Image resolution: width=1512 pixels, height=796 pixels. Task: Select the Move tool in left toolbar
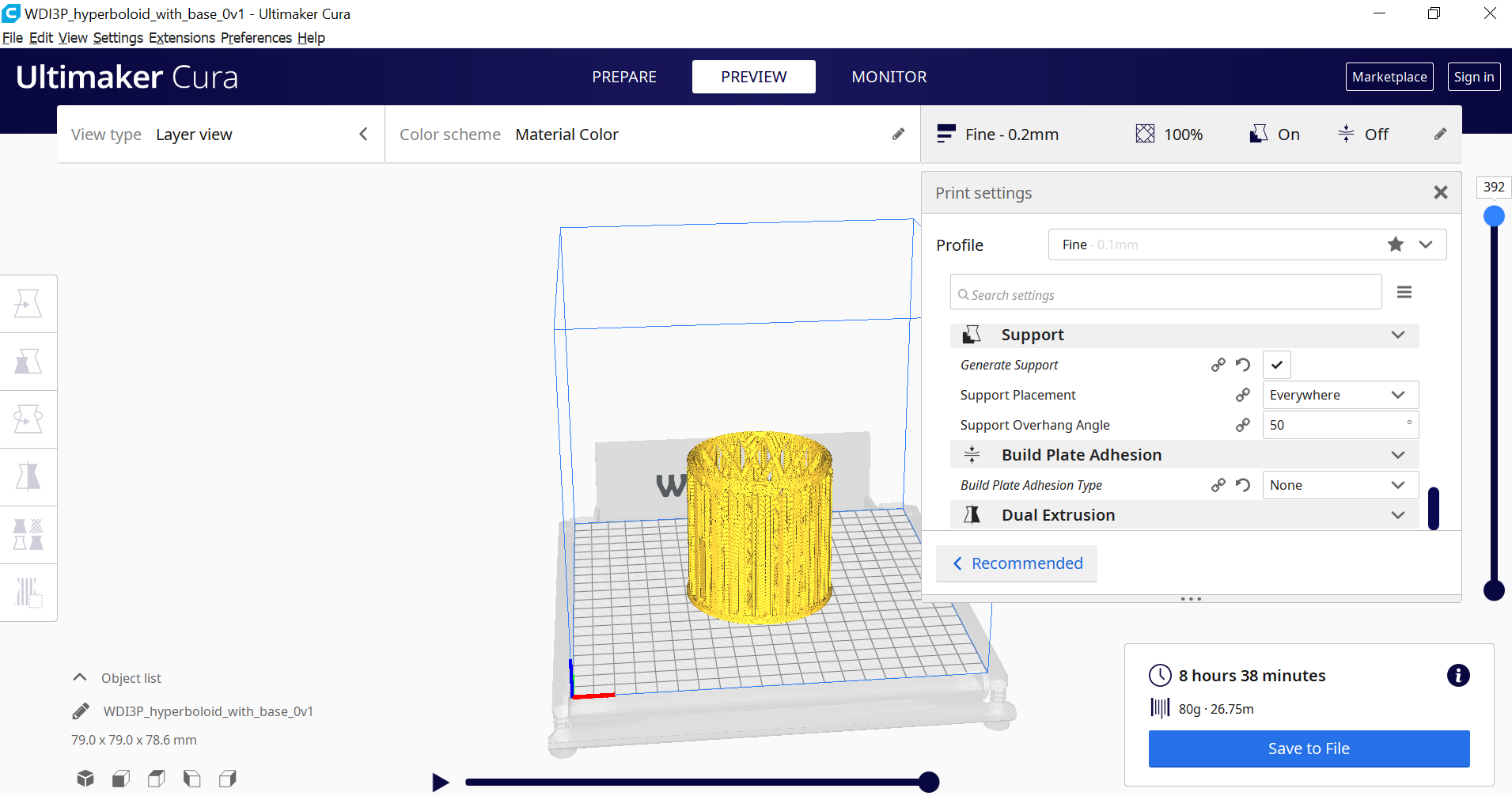(x=28, y=304)
